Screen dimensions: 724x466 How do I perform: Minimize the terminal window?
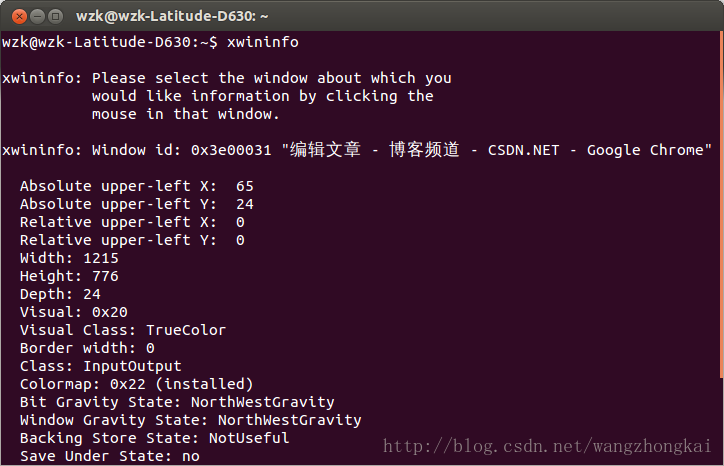click(x=37, y=17)
